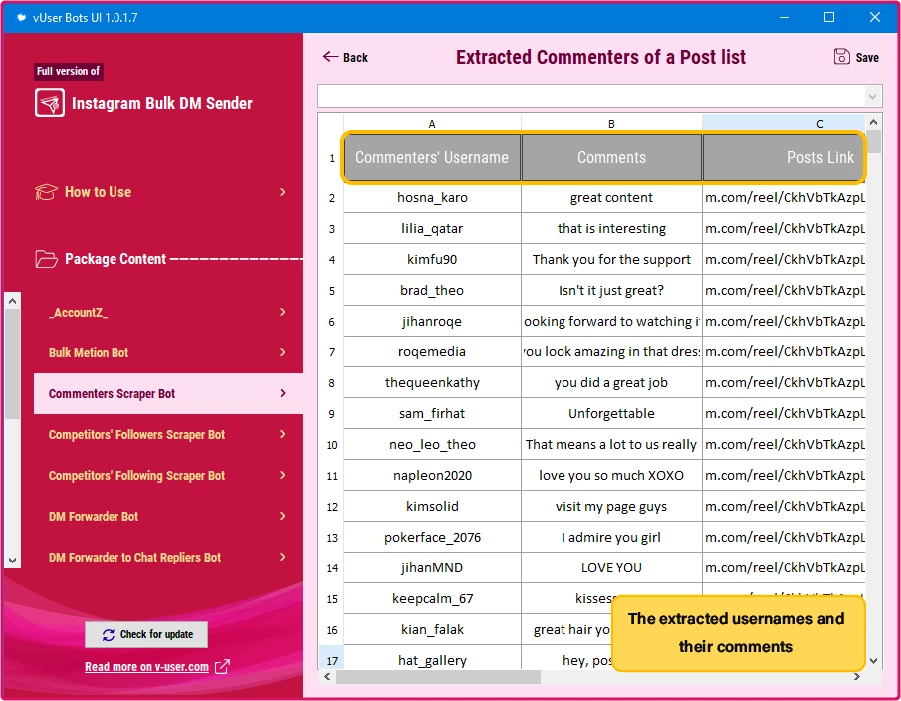Select _AccountZ_ in the package list
Image resolution: width=901 pixels, height=701 pixels.
(168, 312)
